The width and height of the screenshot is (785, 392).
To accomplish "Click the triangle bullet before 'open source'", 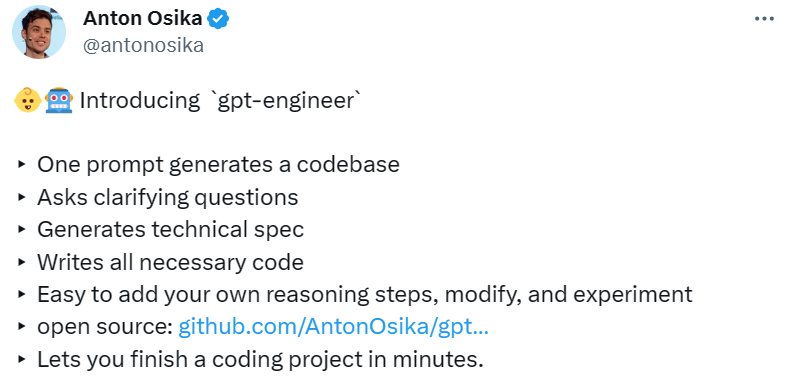I will tap(22, 327).
